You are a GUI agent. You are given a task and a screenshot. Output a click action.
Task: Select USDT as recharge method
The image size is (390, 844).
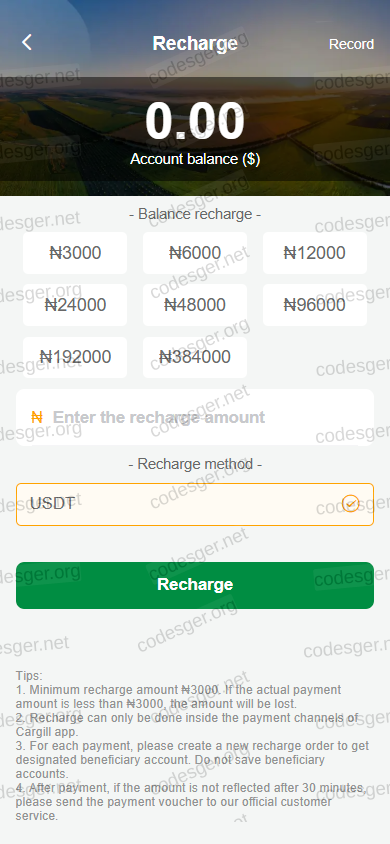click(x=195, y=504)
